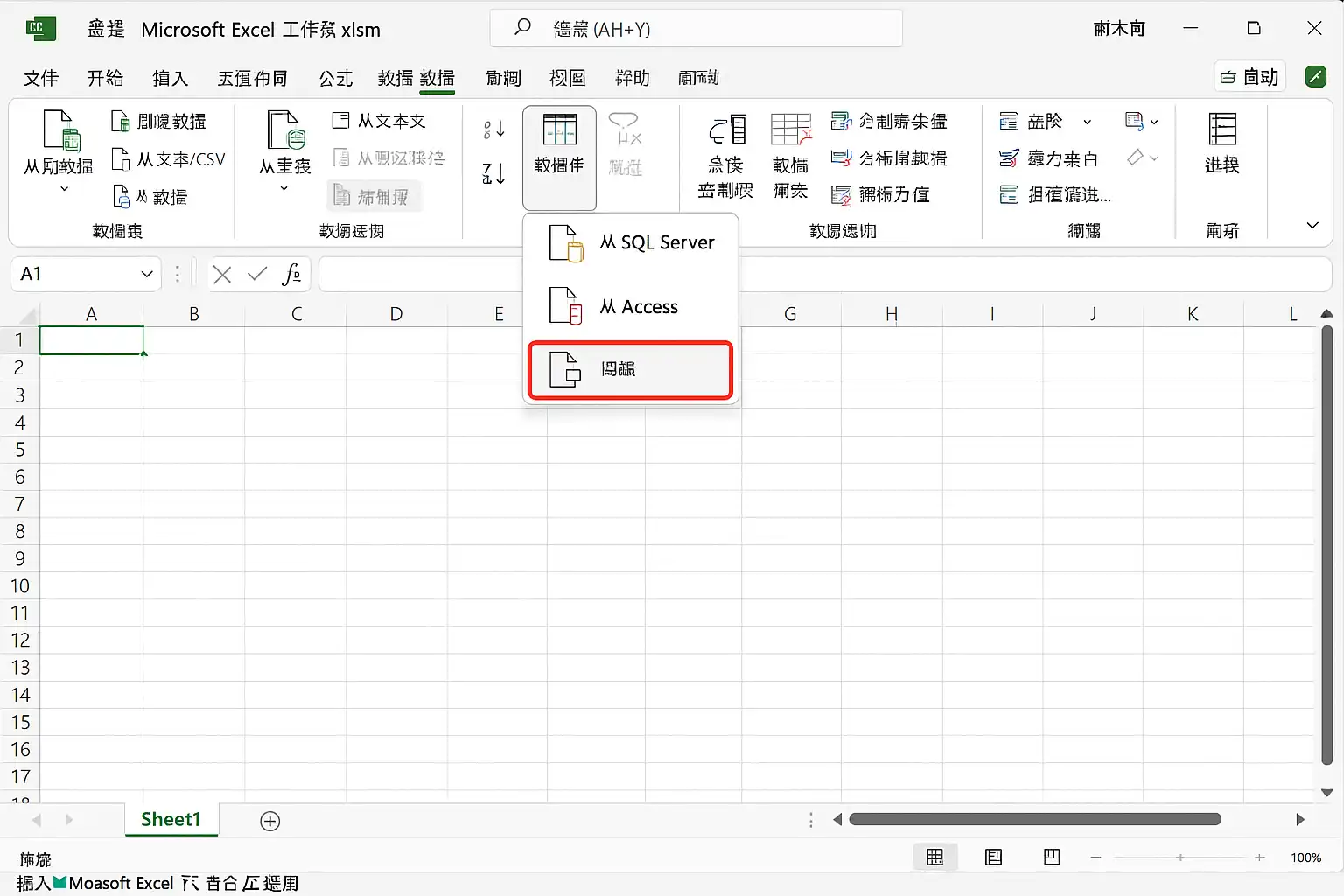
Task: Choose the Access option in dropdown
Action: (631, 306)
